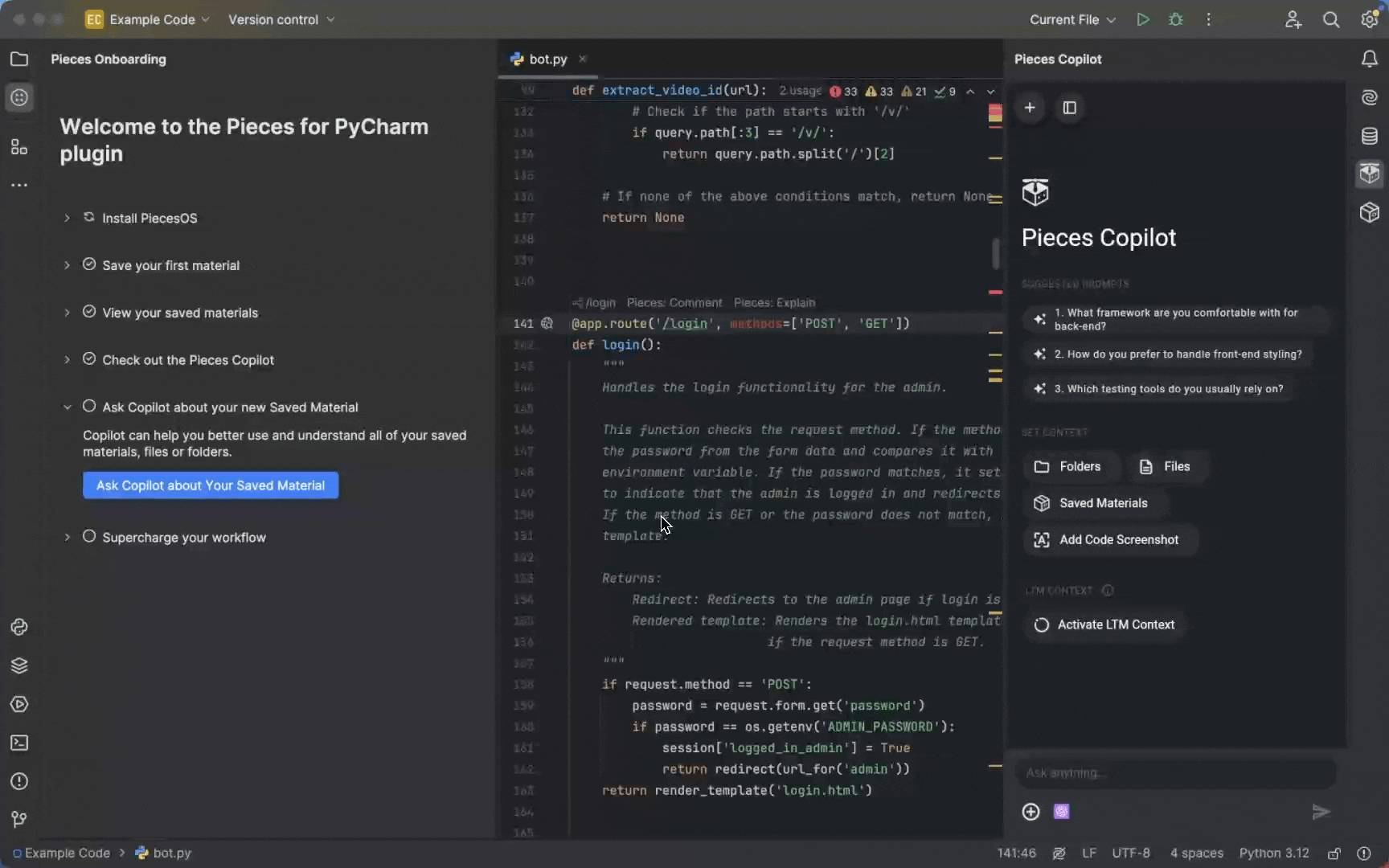Expand Supercharge your workflow step
Viewport: 1389px width, 868px height.
[68, 538]
